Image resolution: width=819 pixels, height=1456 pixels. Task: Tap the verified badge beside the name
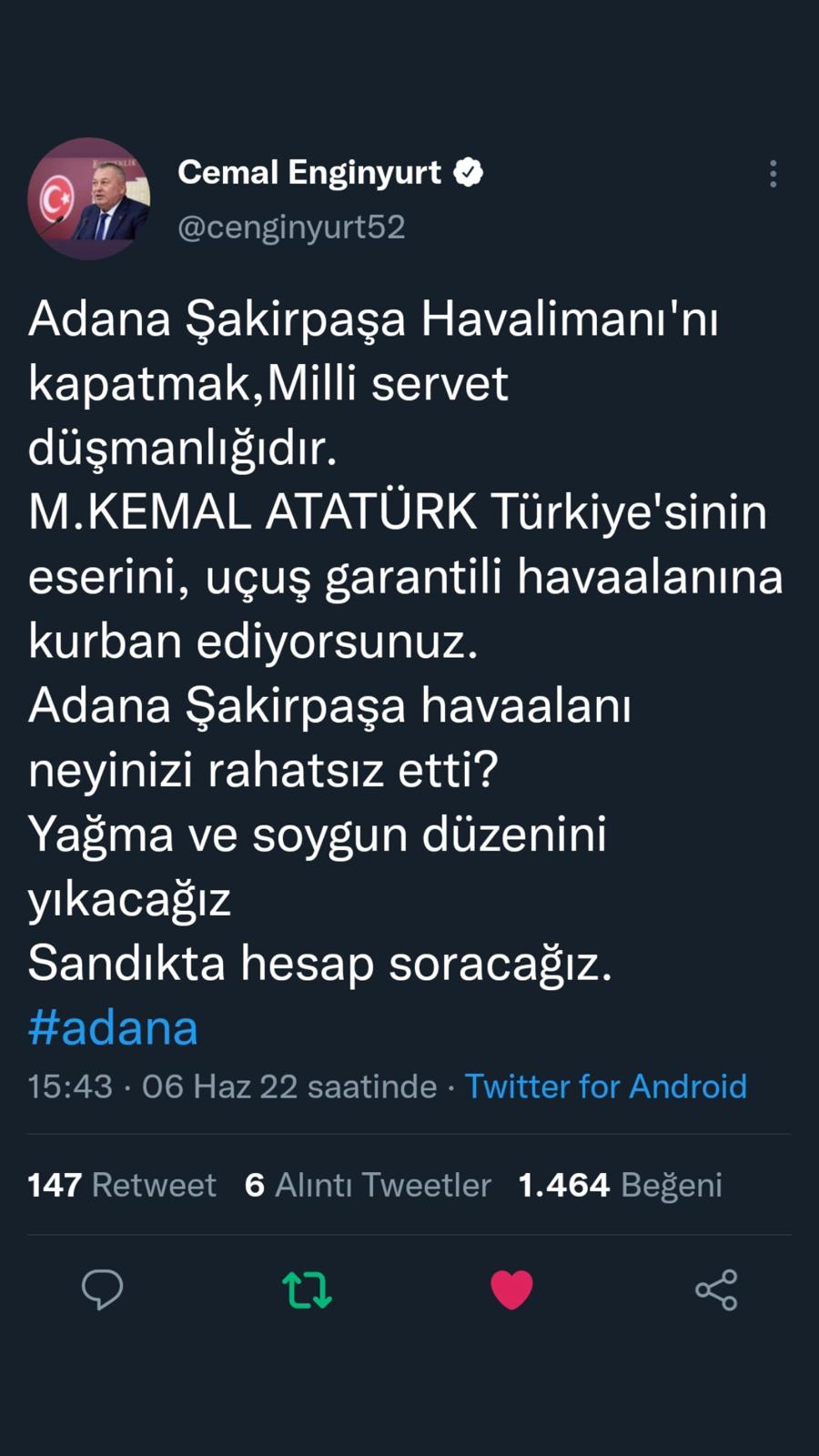coord(468,172)
